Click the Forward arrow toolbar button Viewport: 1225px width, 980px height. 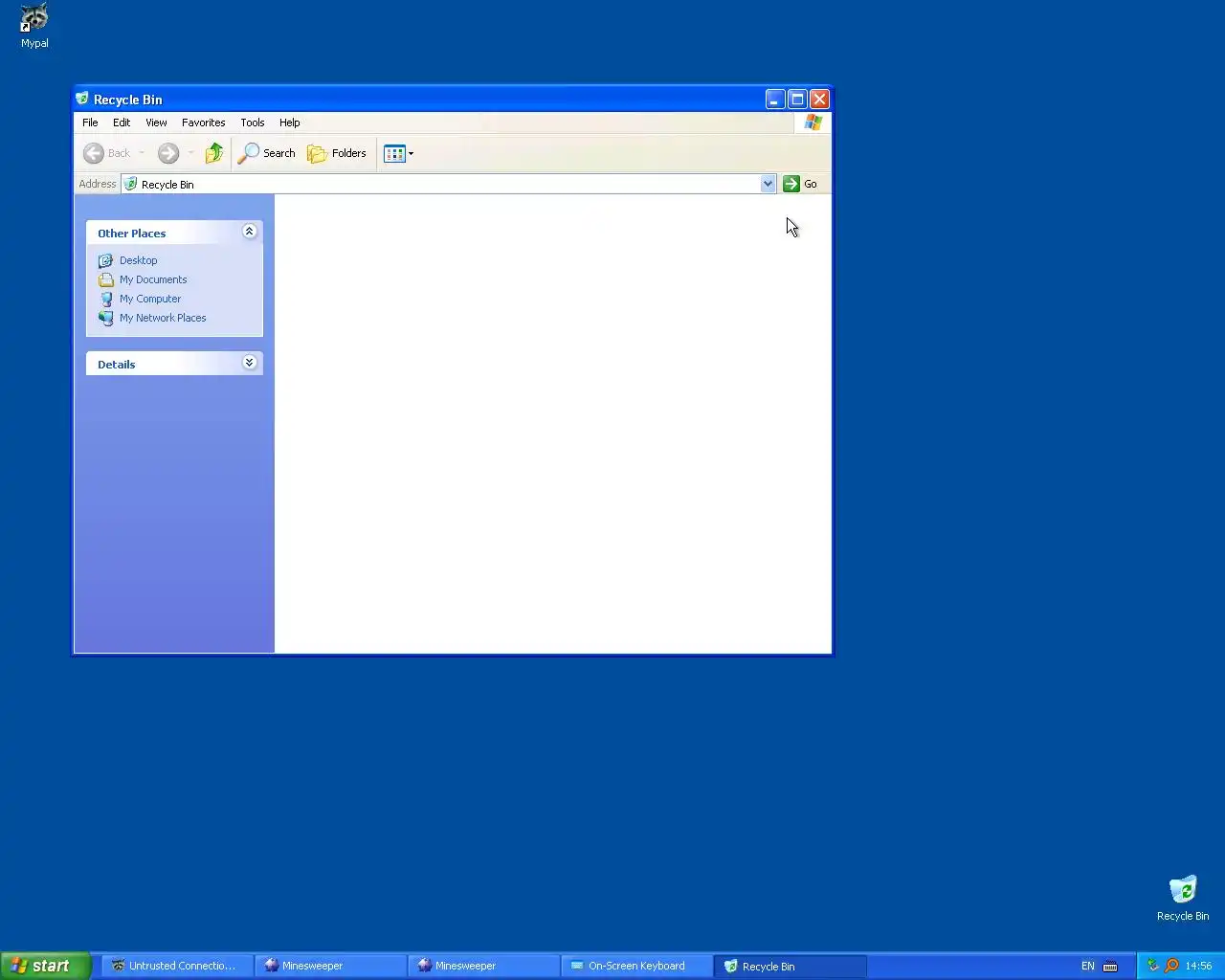click(x=168, y=153)
